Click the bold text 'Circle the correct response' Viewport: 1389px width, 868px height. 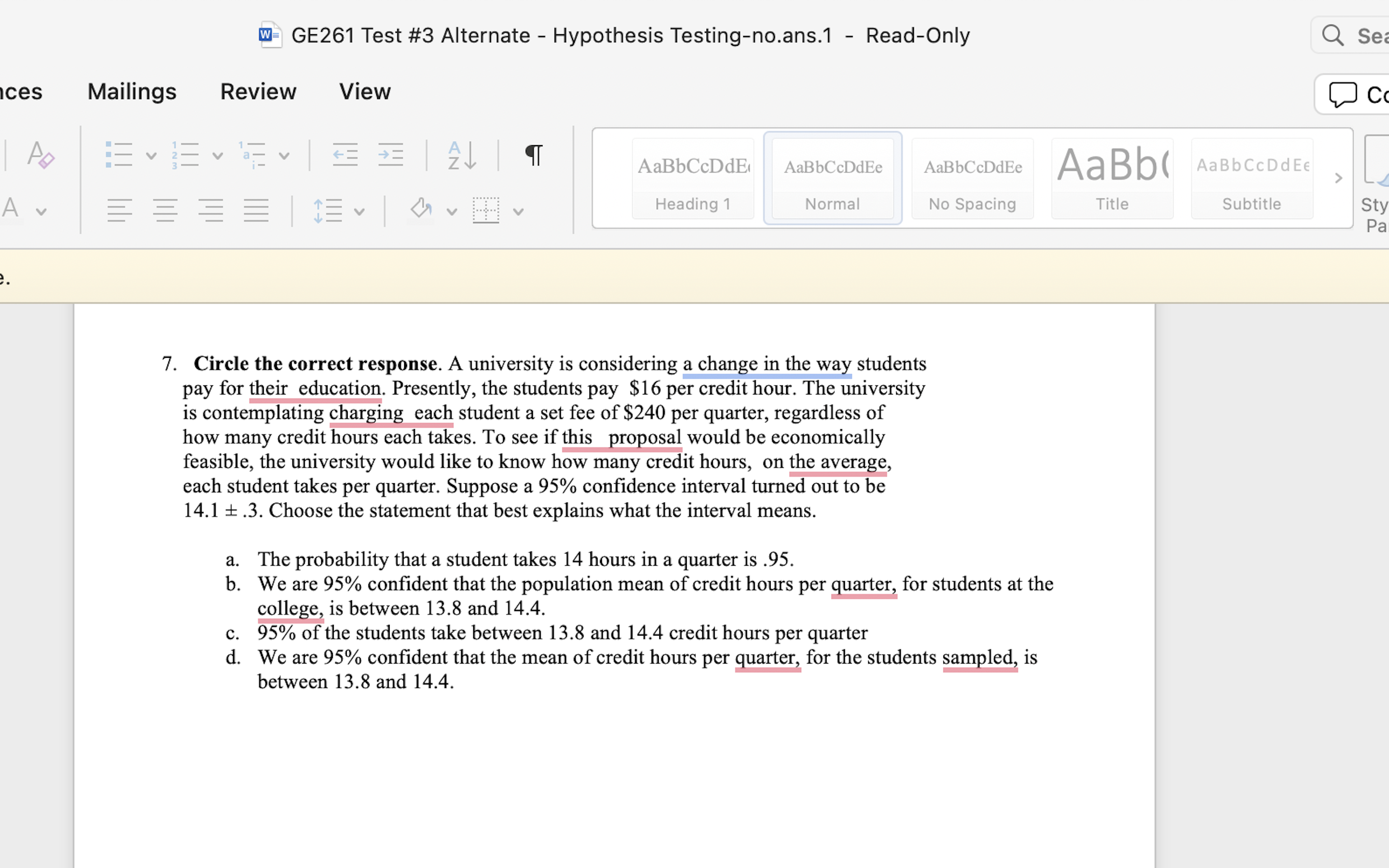pyautogui.click(x=316, y=364)
